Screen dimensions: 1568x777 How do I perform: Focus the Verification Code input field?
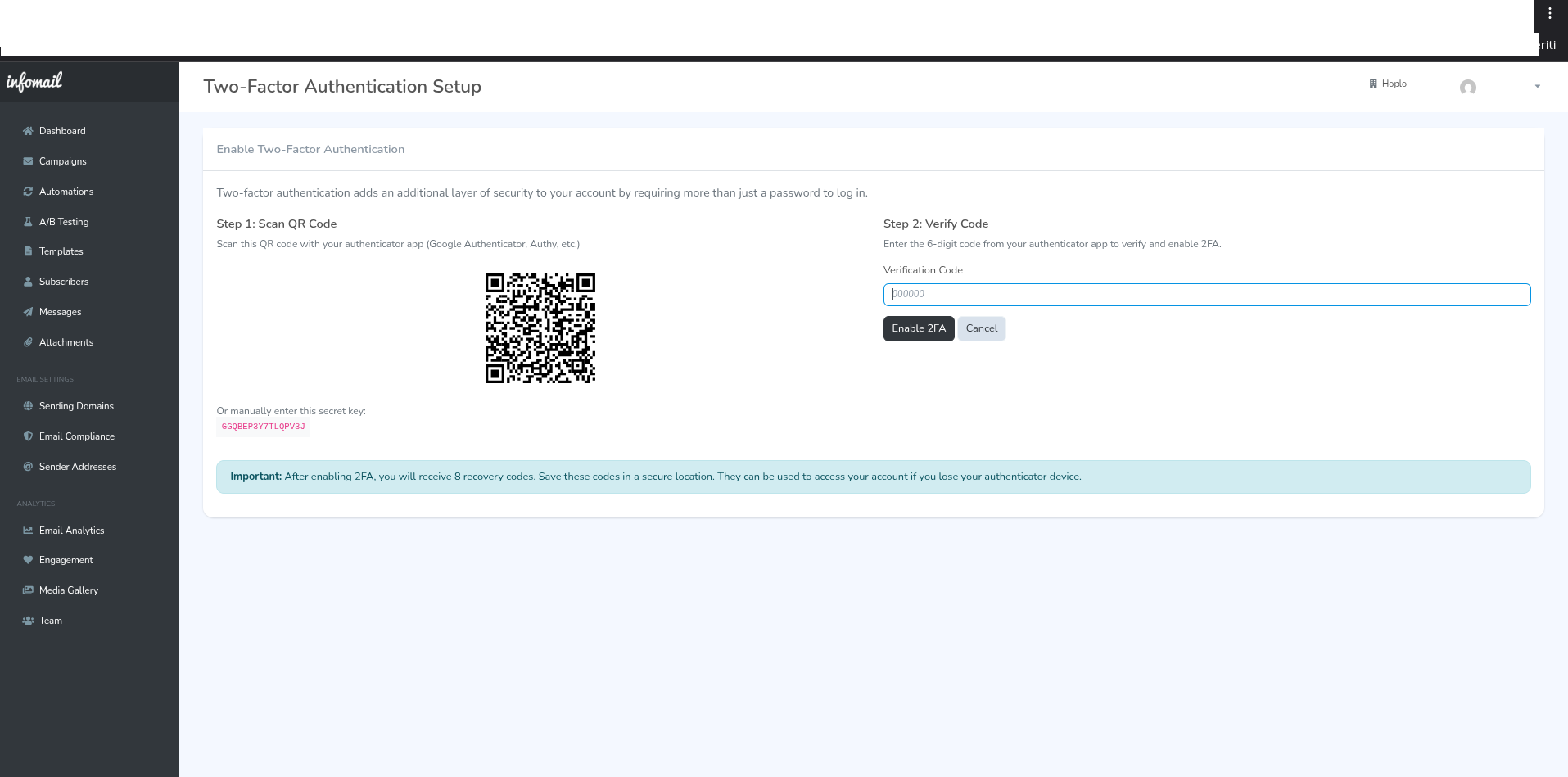(x=1206, y=295)
